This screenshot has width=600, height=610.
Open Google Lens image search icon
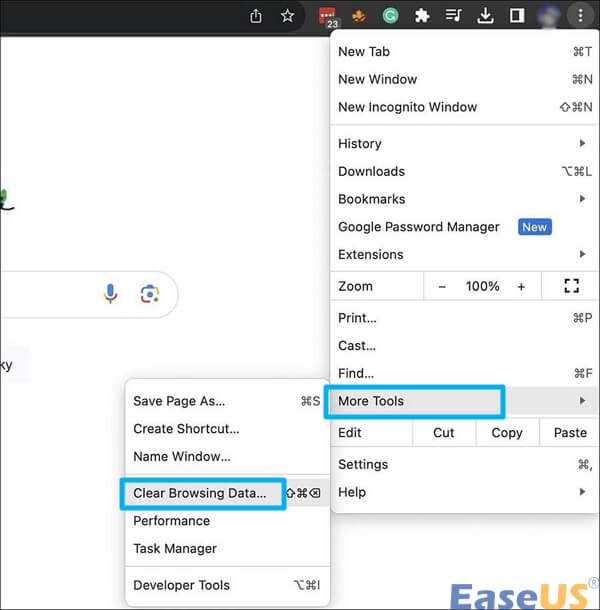150,293
